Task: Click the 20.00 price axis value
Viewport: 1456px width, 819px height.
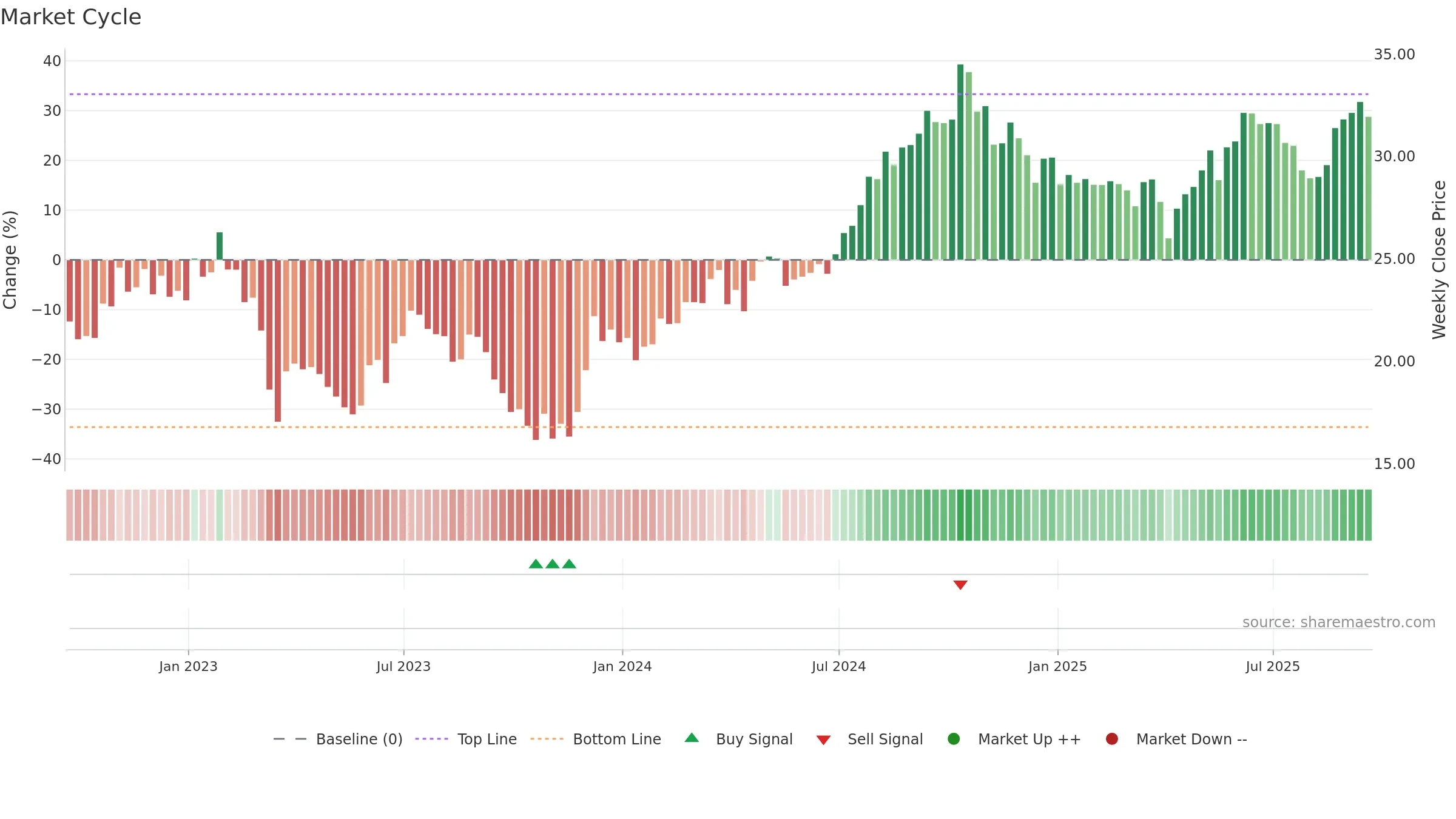Action: (1395, 362)
